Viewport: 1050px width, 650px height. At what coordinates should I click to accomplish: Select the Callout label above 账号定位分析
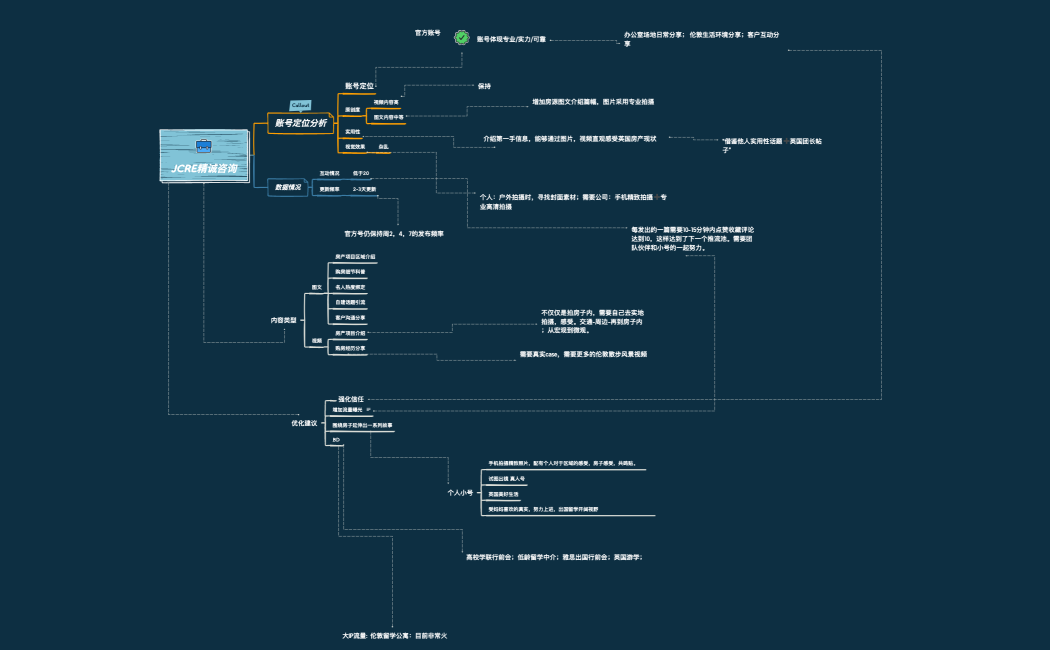300,104
